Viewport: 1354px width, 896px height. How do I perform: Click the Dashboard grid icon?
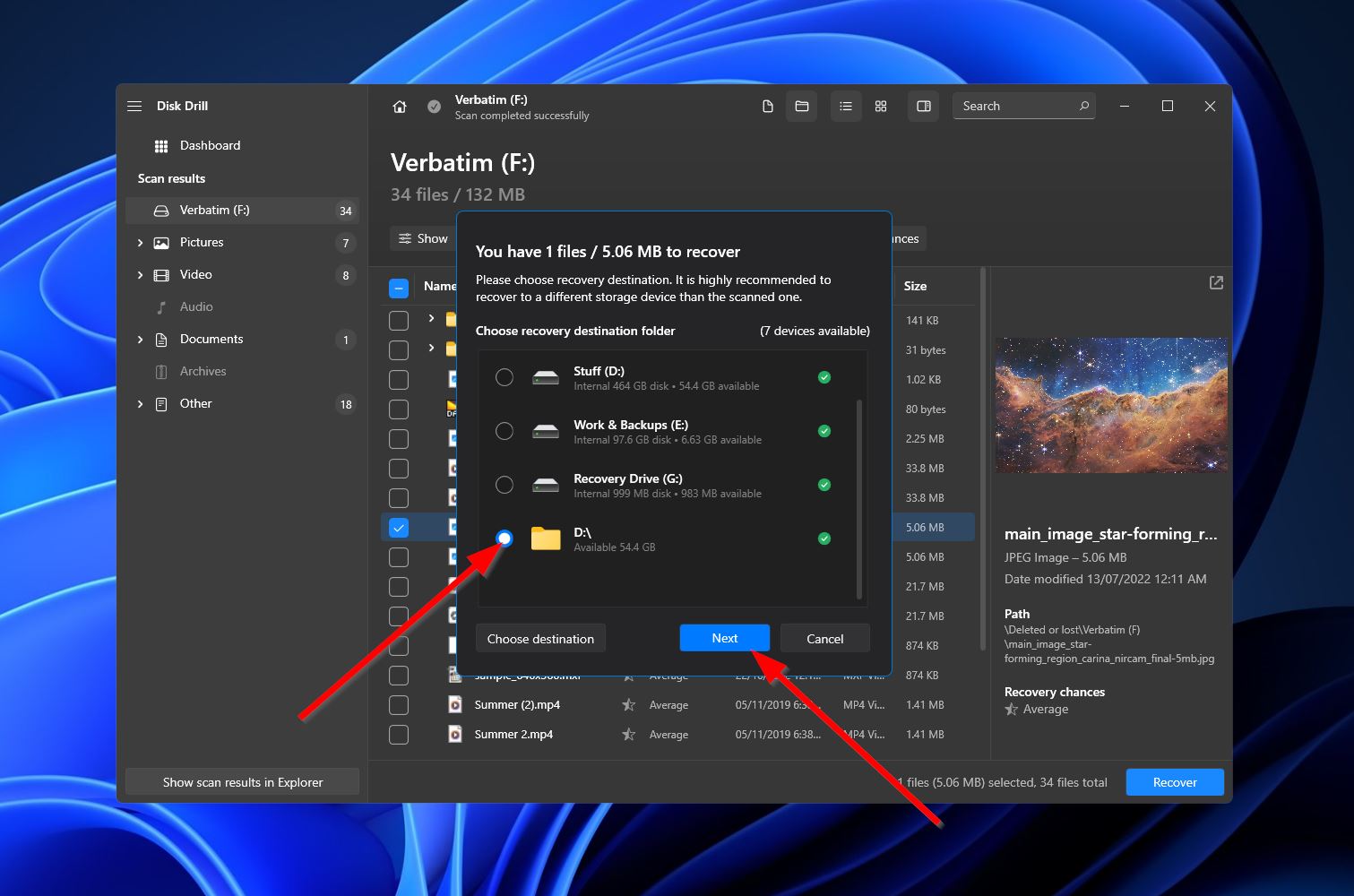(x=161, y=146)
